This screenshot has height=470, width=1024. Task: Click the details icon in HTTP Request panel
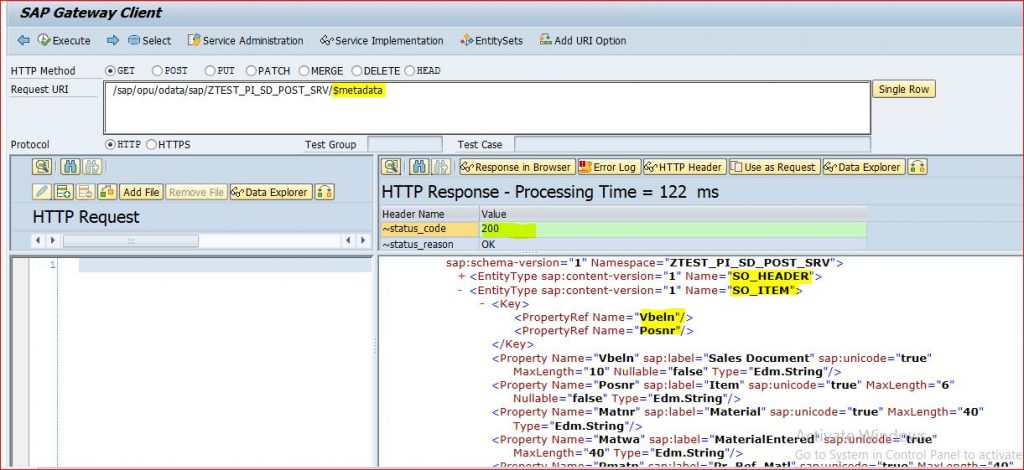click(42, 167)
